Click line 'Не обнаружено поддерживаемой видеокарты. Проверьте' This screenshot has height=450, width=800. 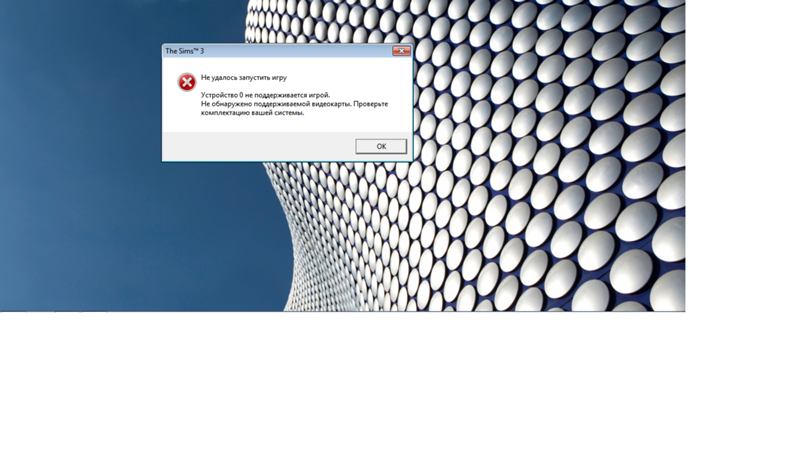pos(294,104)
